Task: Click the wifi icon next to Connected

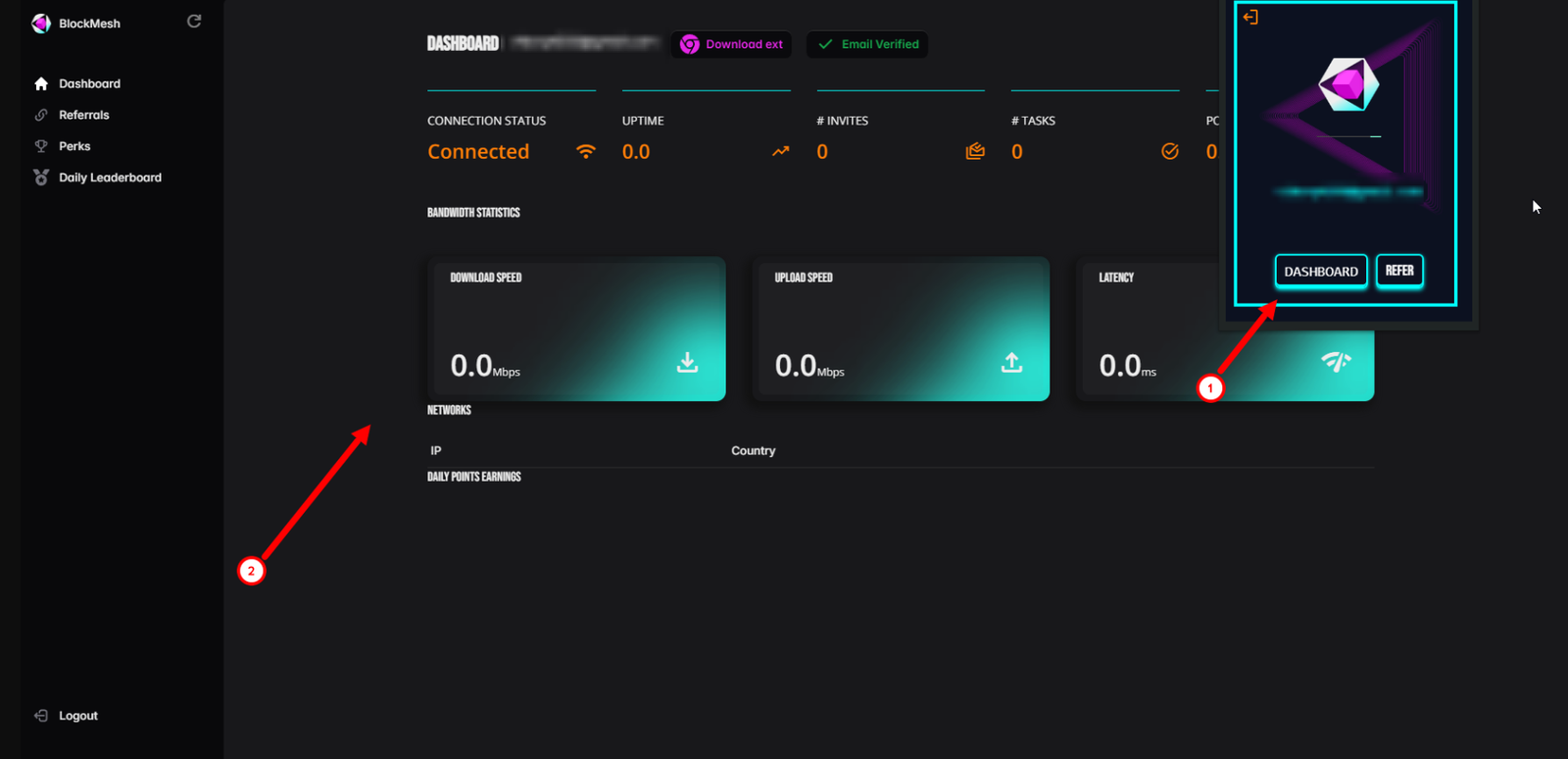Action: coord(585,152)
